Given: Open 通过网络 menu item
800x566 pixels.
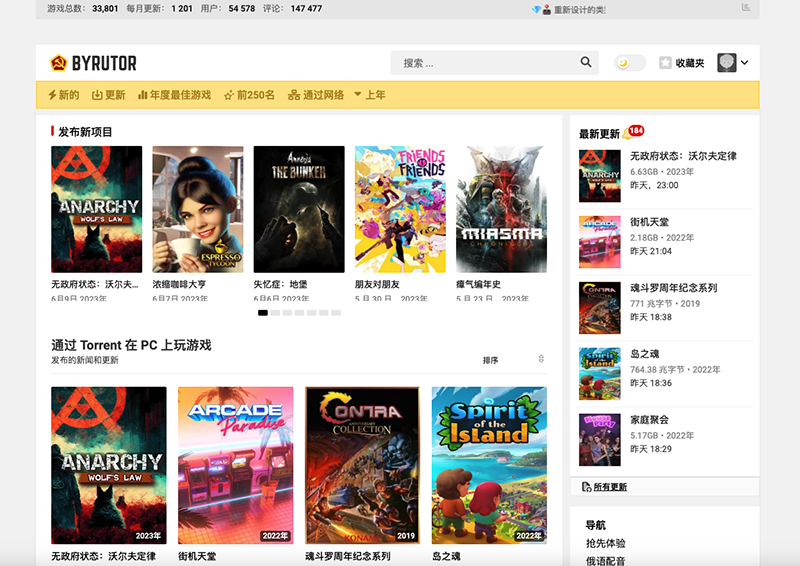Looking at the screenshot, I should coord(316,95).
